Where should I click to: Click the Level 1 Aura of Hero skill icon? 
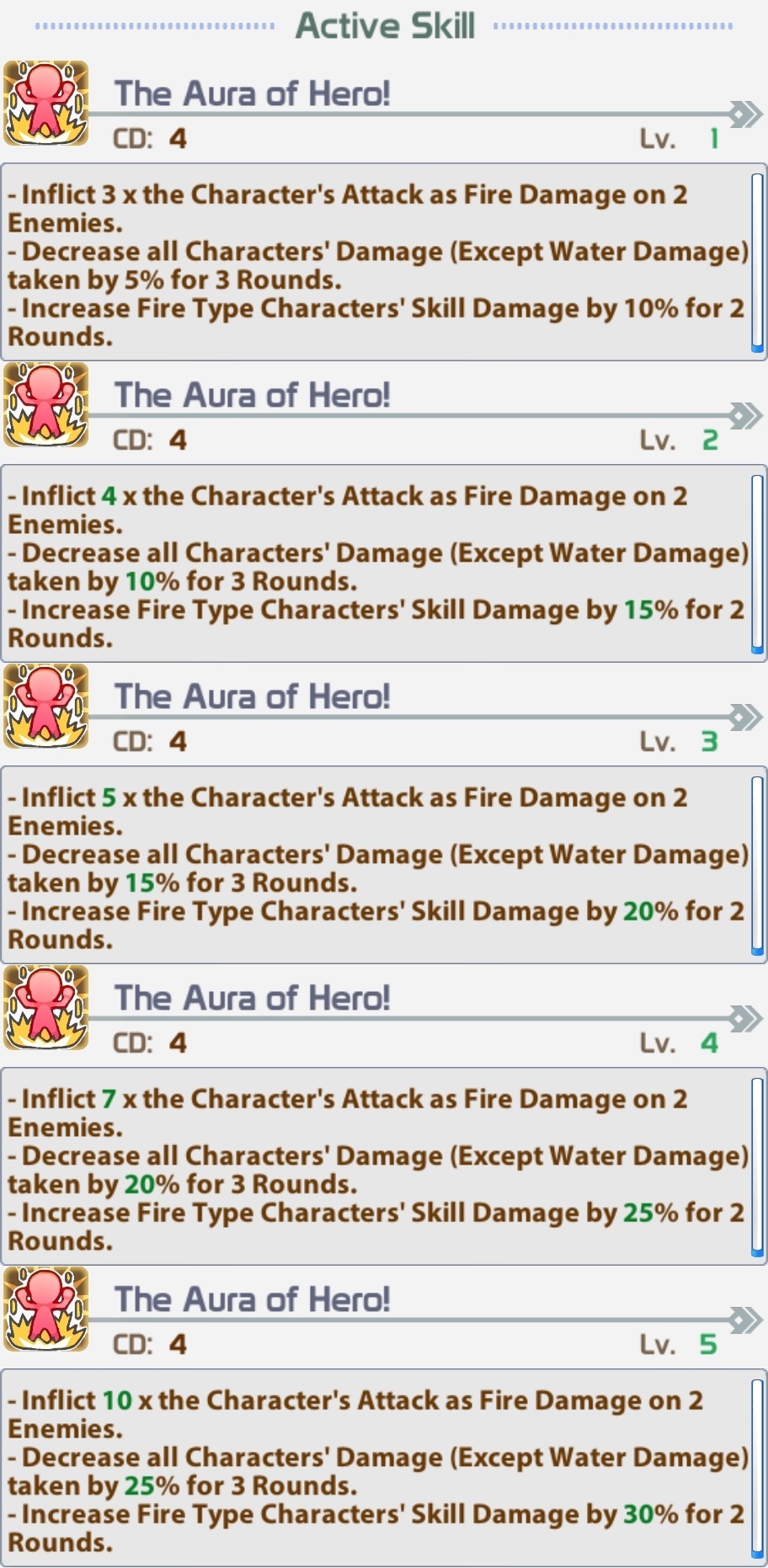click(46, 104)
